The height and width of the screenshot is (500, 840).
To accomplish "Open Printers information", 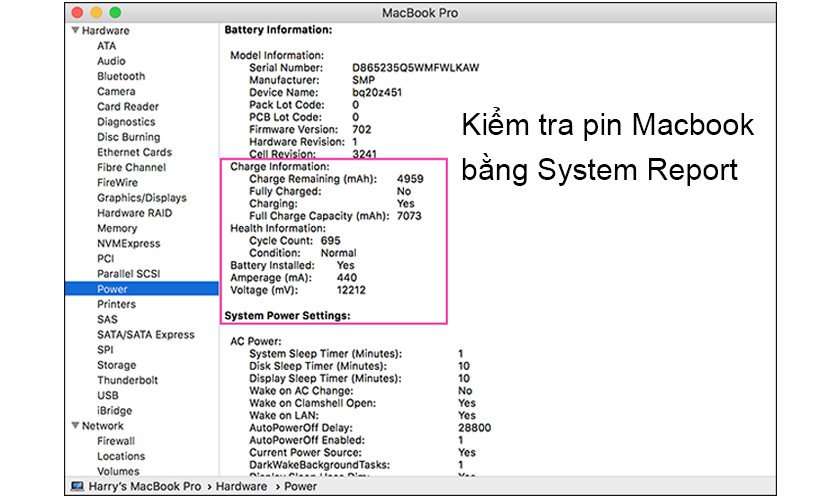I will [117, 304].
